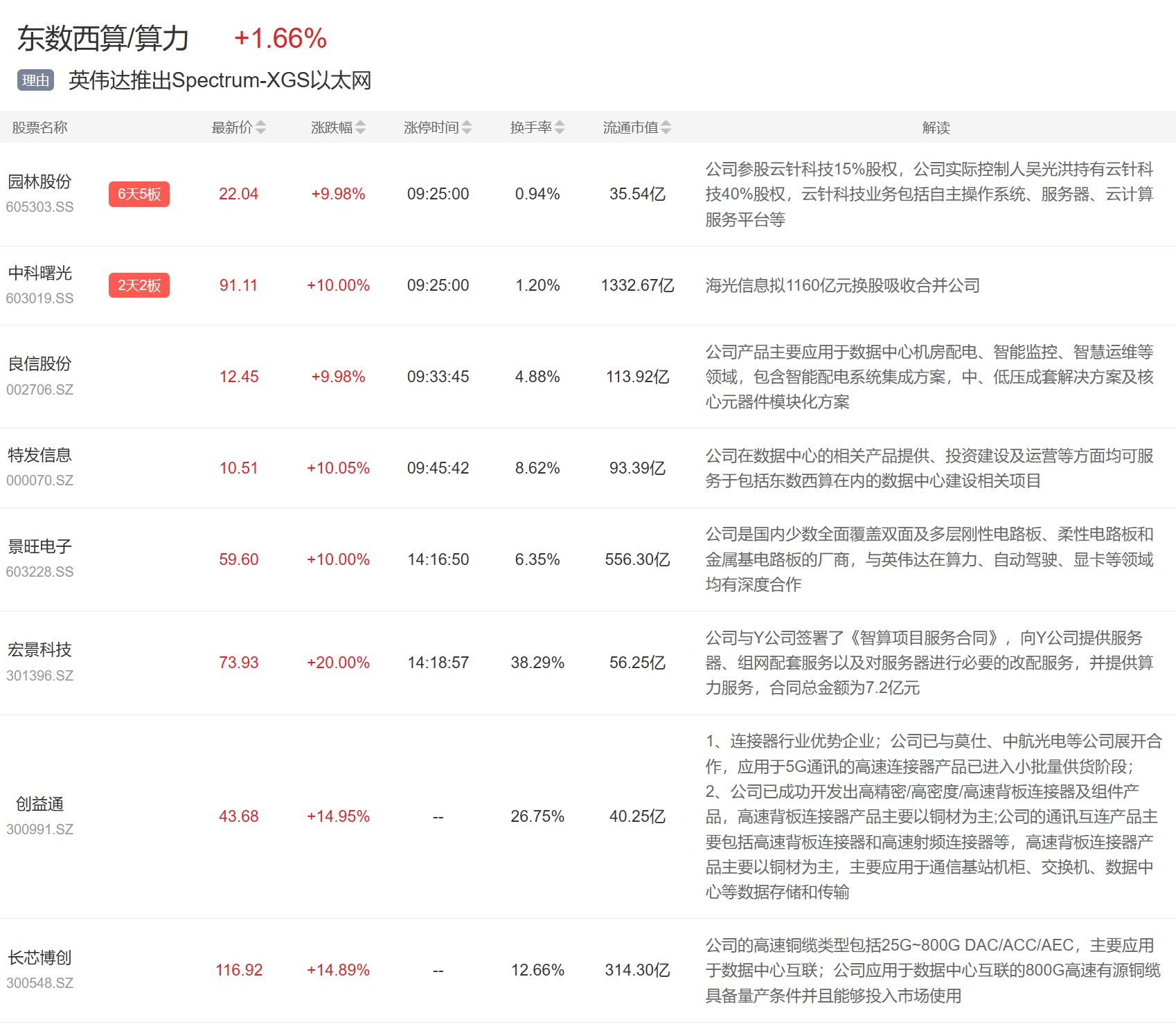Viewport: 1176px width, 1024px height.
Task: Click price 91.11 for 中科曙光
Action: point(239,285)
